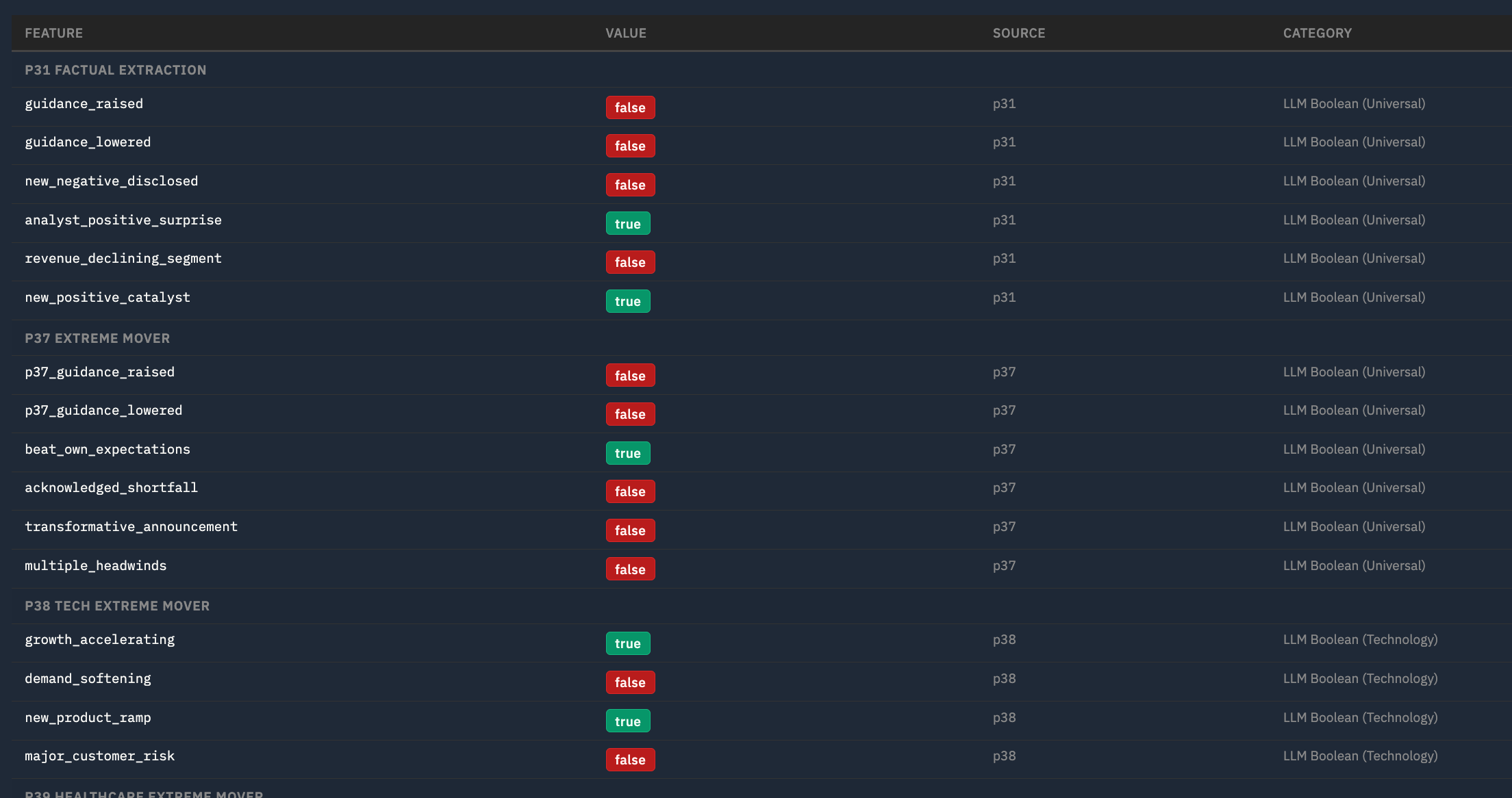Screen dimensions: 1512x798
Task: Click the FEATURE column header
Action: [x=53, y=33]
